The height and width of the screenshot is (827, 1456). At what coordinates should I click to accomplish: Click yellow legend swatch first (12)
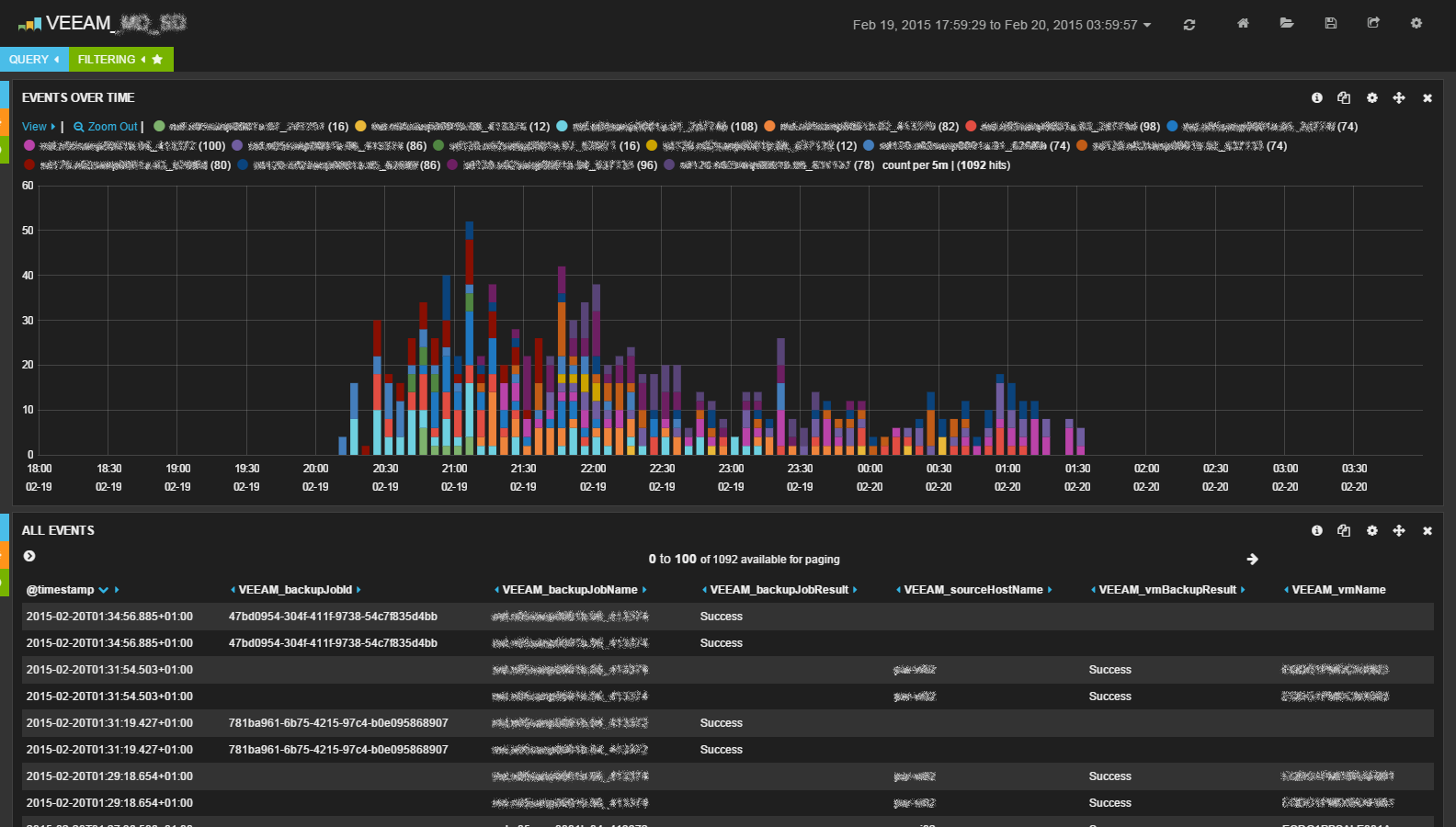pos(360,126)
